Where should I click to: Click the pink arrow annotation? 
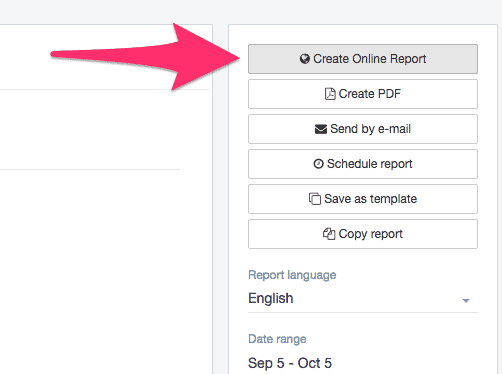coord(145,57)
